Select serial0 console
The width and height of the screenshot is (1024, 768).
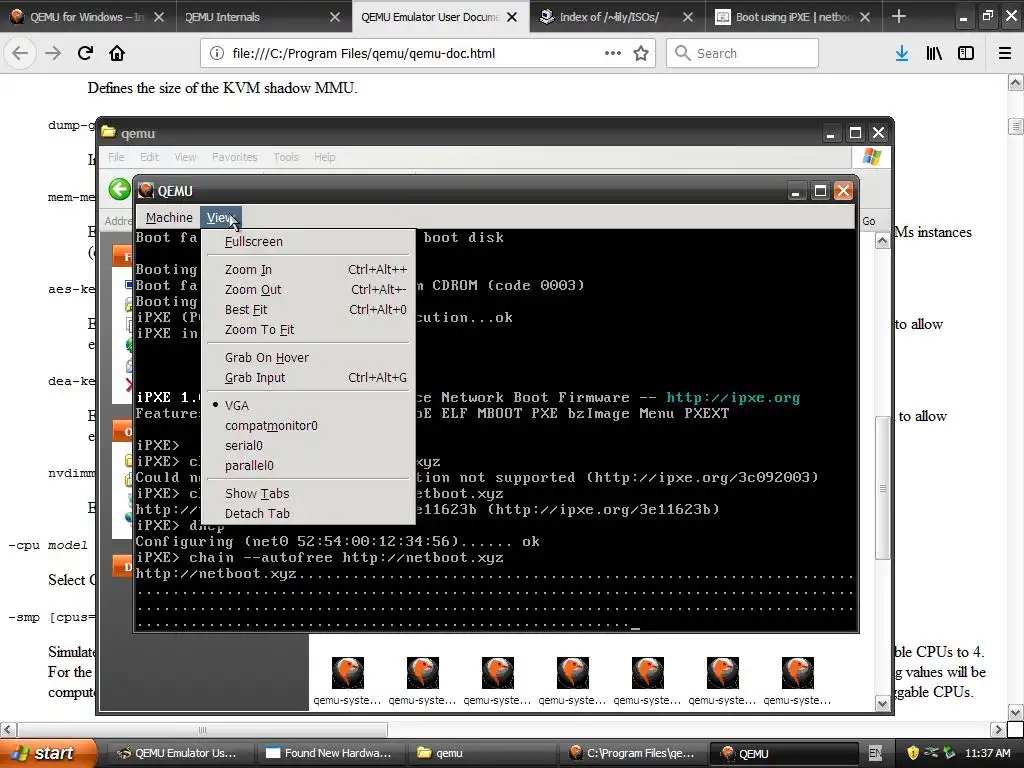coord(308,445)
